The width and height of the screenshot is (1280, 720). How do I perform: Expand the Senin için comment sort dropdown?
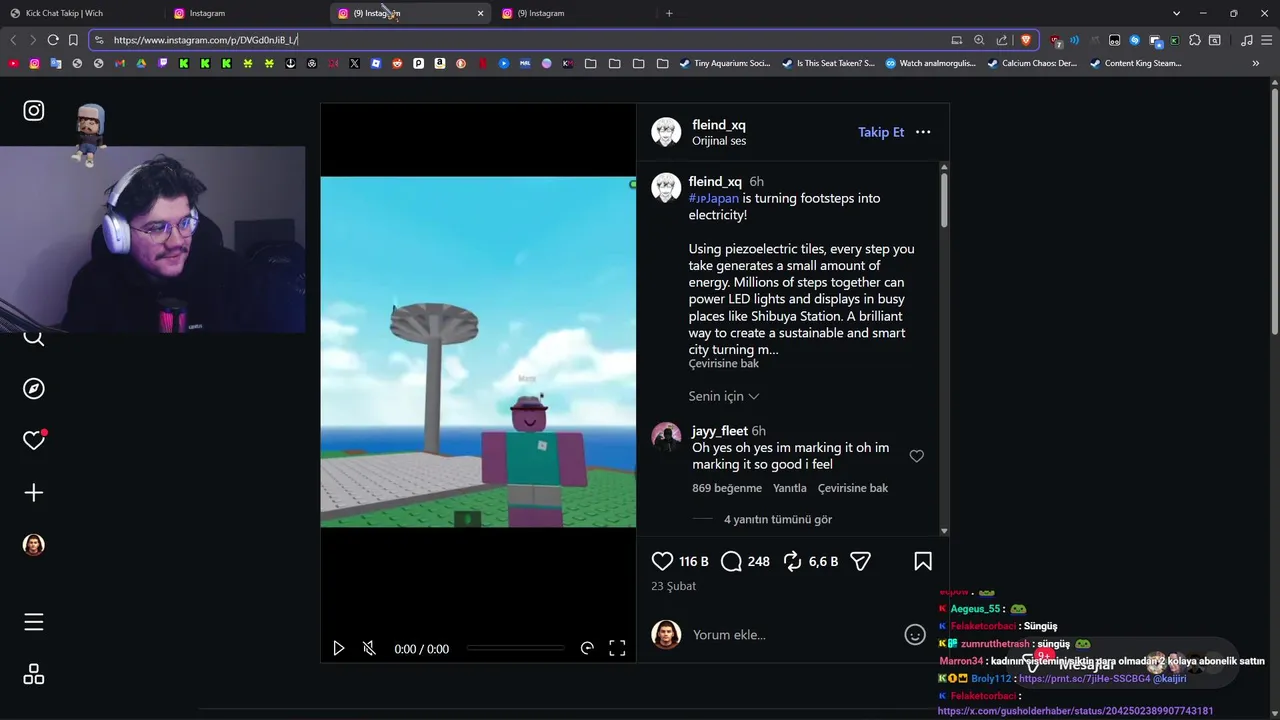pos(724,396)
